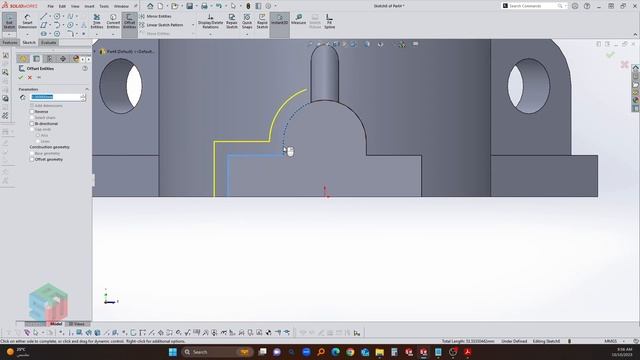Viewport: 640px width, 360px height.
Task: Click the Quick Snaps tool
Action: pyautogui.click(x=247, y=21)
